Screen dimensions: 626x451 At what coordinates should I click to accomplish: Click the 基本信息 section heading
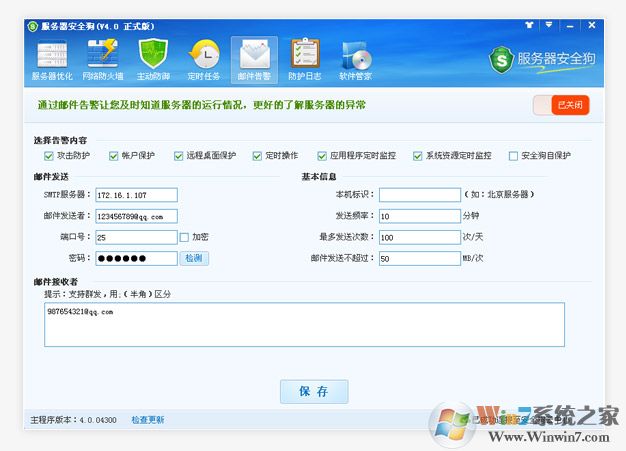click(319, 177)
